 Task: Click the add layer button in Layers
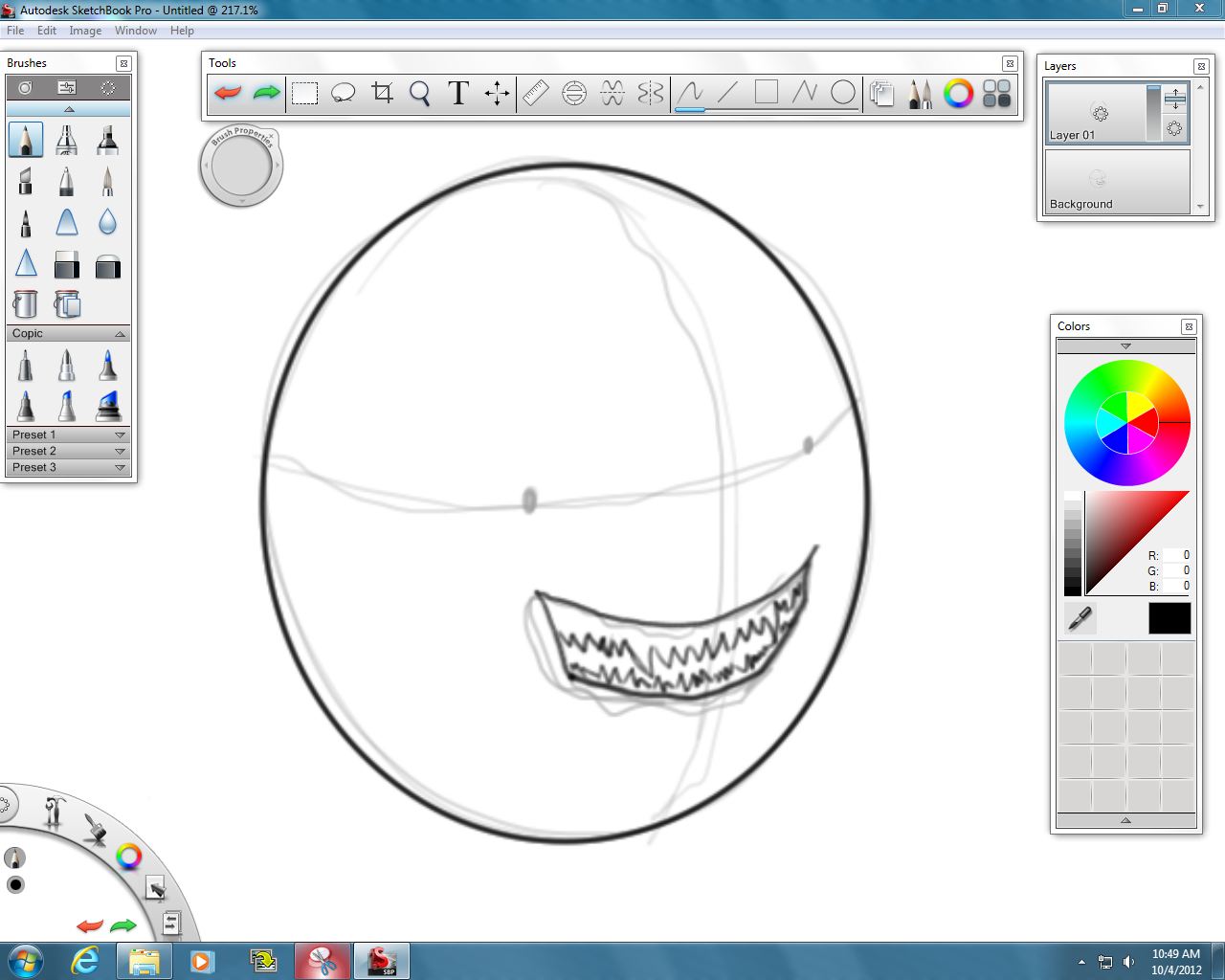(x=1175, y=99)
